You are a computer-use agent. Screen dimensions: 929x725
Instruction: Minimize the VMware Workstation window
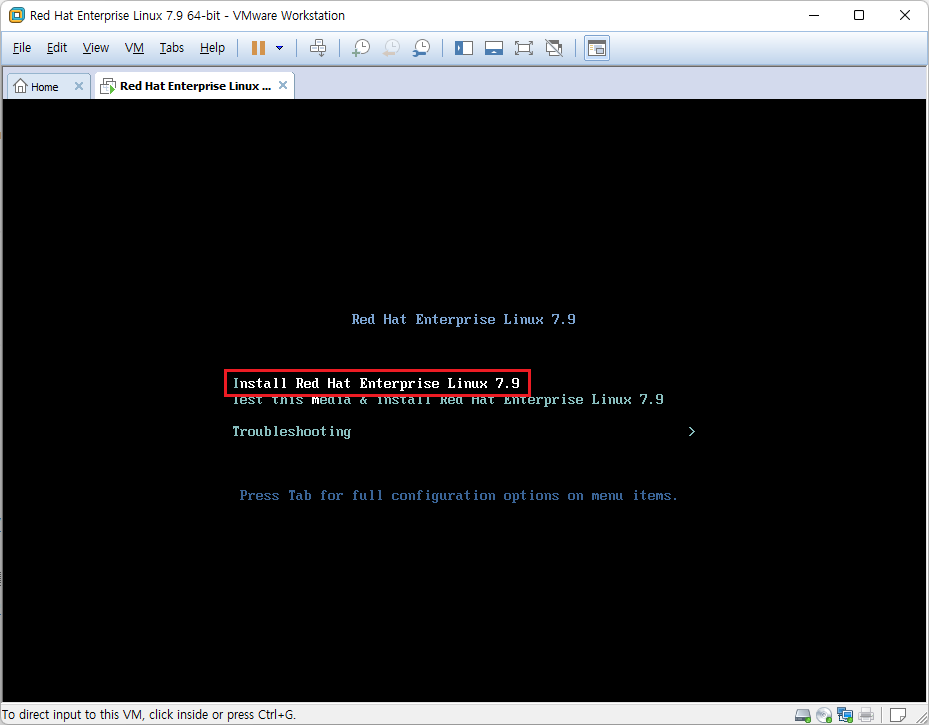[x=814, y=15]
